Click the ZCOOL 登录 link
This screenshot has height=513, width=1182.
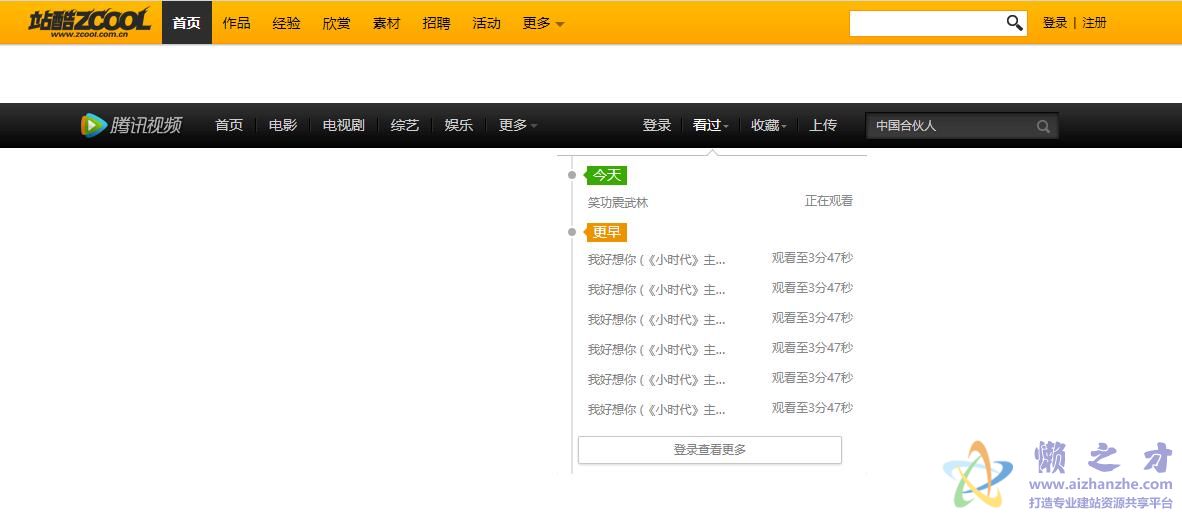click(x=1055, y=23)
